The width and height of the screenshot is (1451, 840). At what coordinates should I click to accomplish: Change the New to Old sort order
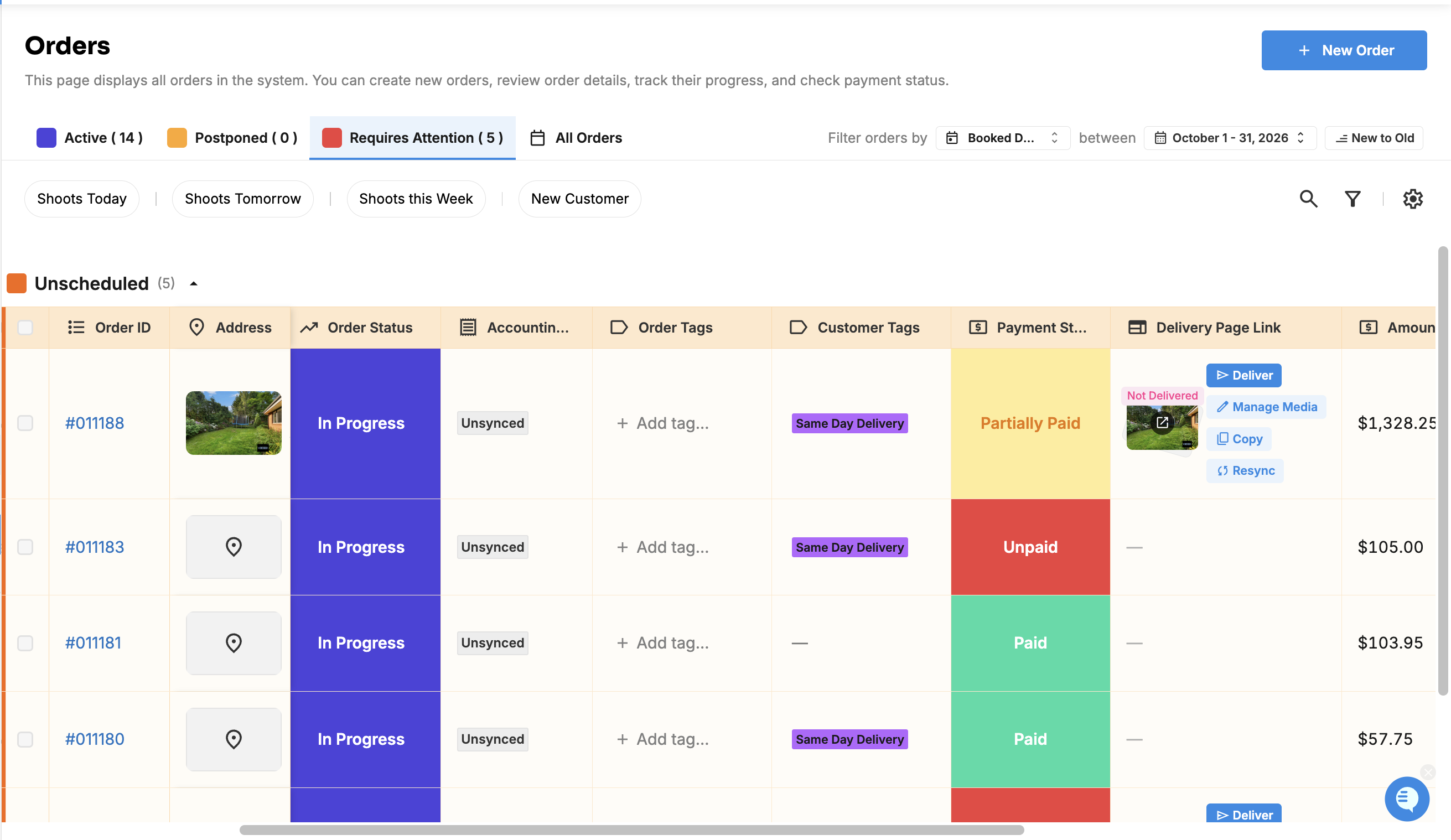pos(1374,138)
